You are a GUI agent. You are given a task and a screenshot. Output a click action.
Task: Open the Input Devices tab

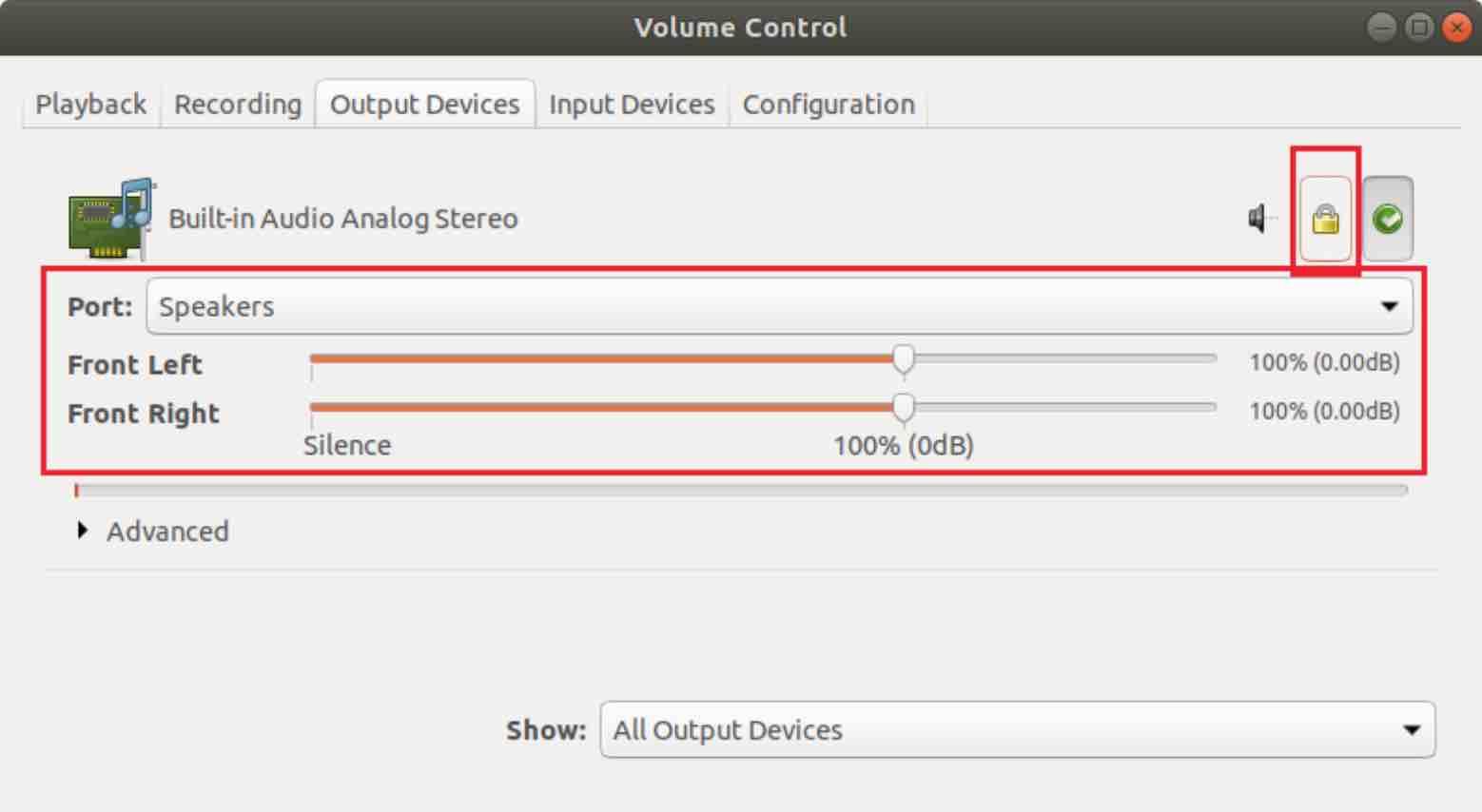[x=632, y=104]
